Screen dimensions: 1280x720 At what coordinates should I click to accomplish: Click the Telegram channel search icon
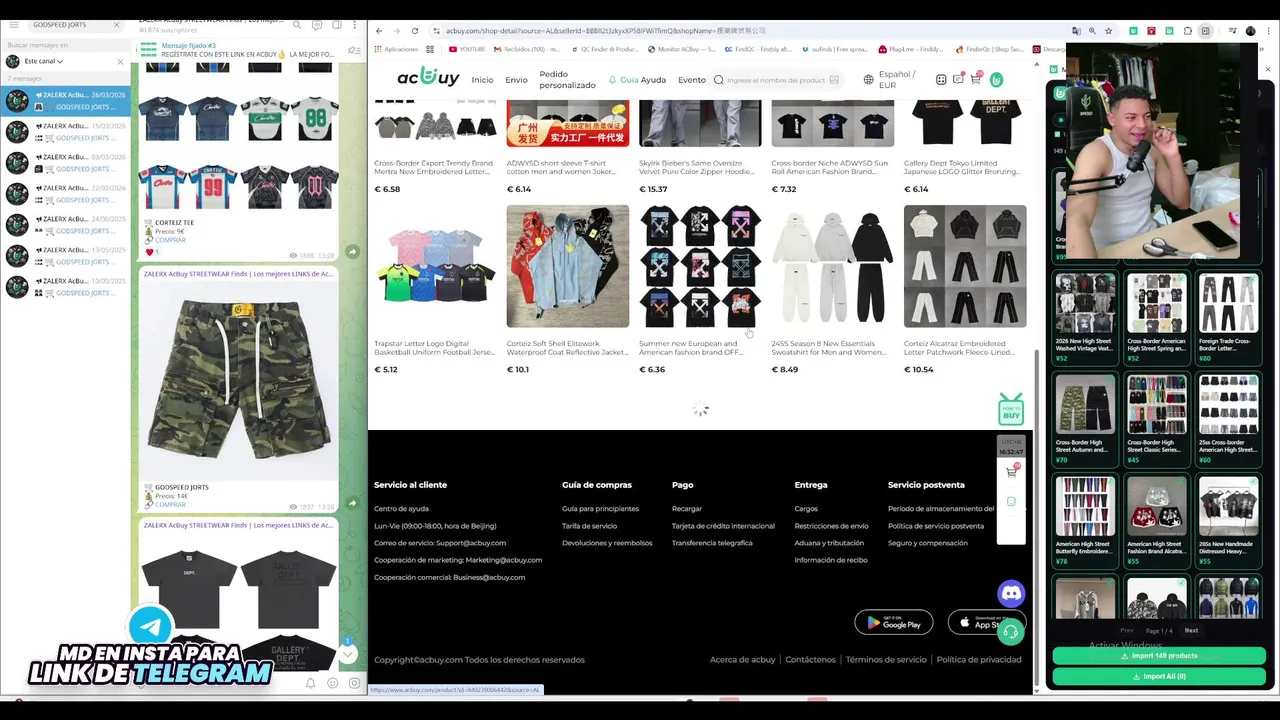(x=297, y=25)
